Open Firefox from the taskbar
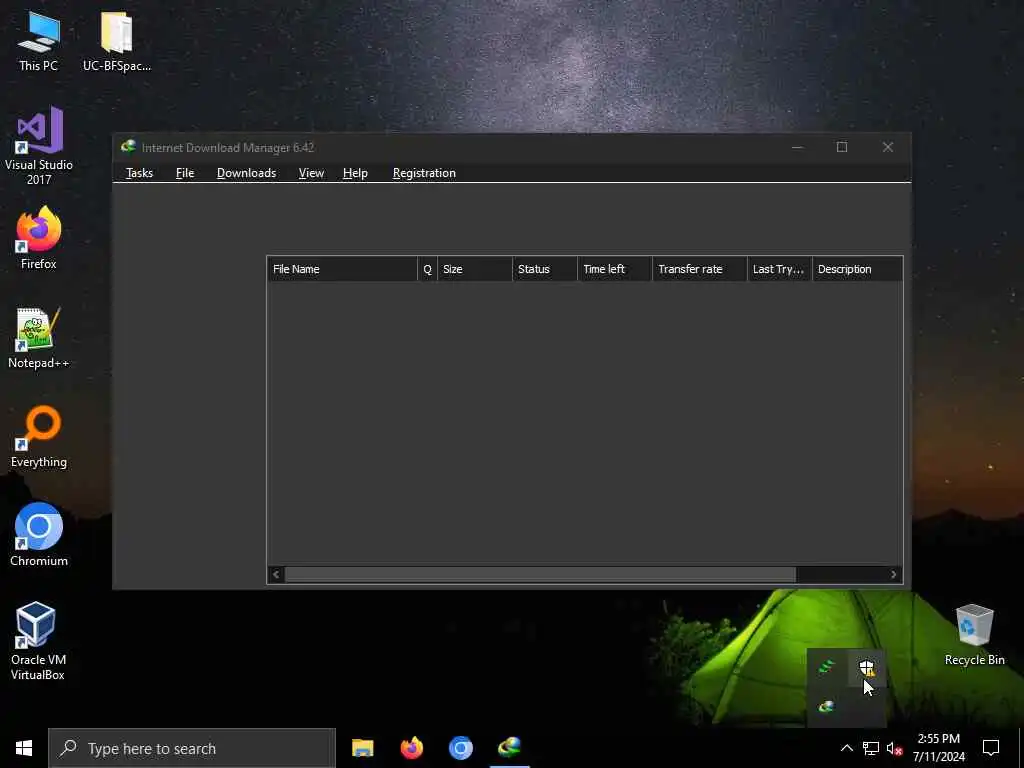This screenshot has width=1024, height=768. (x=411, y=748)
